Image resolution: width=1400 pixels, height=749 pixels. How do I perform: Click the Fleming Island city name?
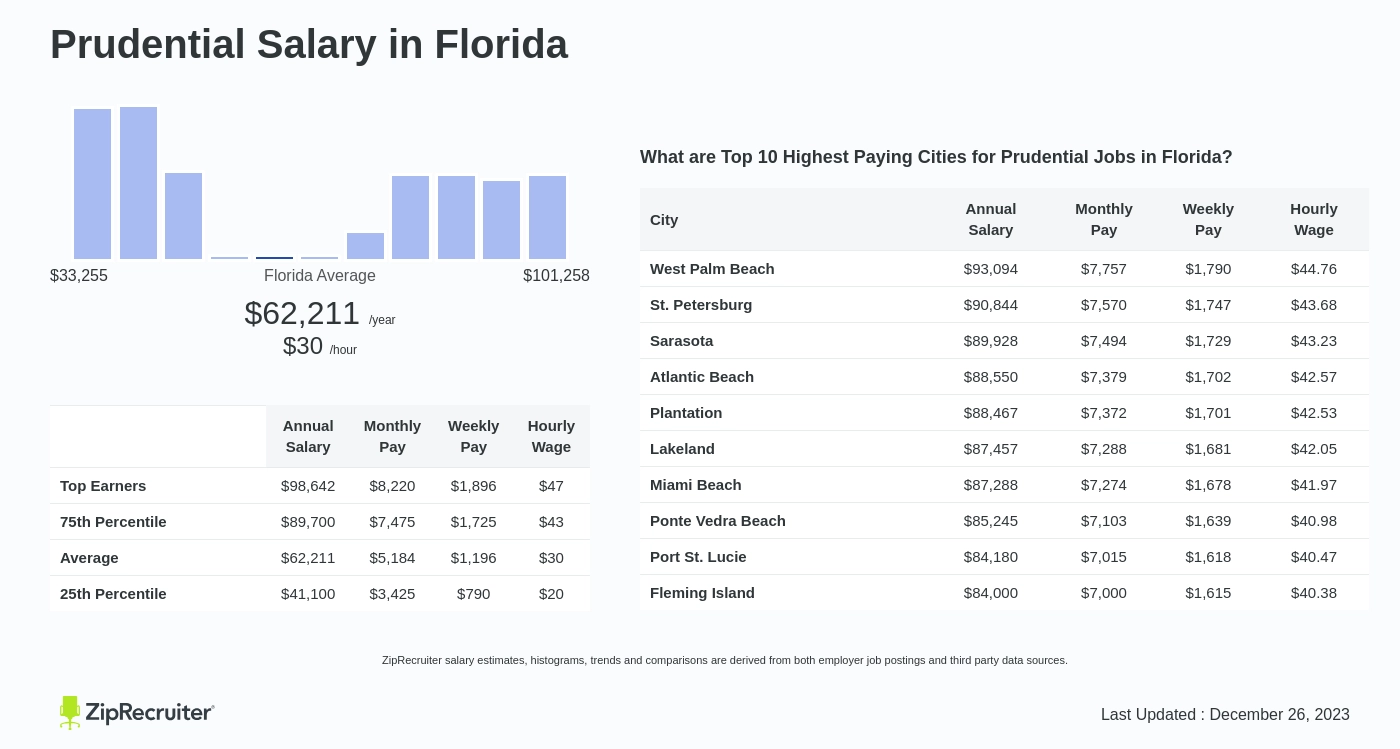(702, 593)
